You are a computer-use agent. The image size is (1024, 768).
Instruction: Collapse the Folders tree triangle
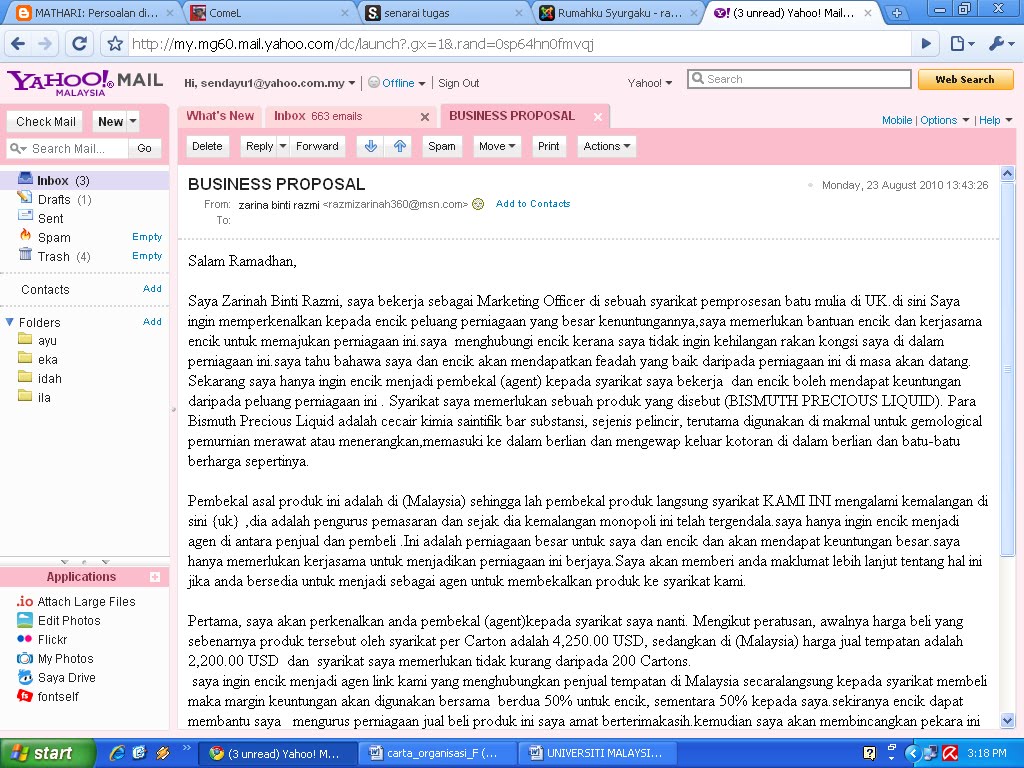[9, 322]
